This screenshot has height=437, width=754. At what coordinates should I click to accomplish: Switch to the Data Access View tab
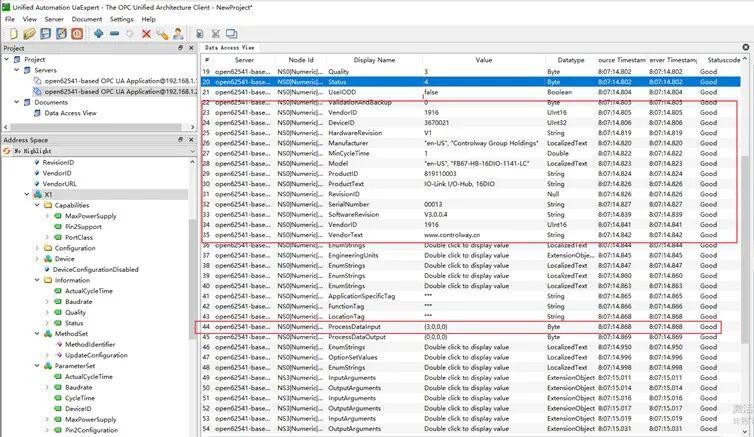tap(229, 48)
